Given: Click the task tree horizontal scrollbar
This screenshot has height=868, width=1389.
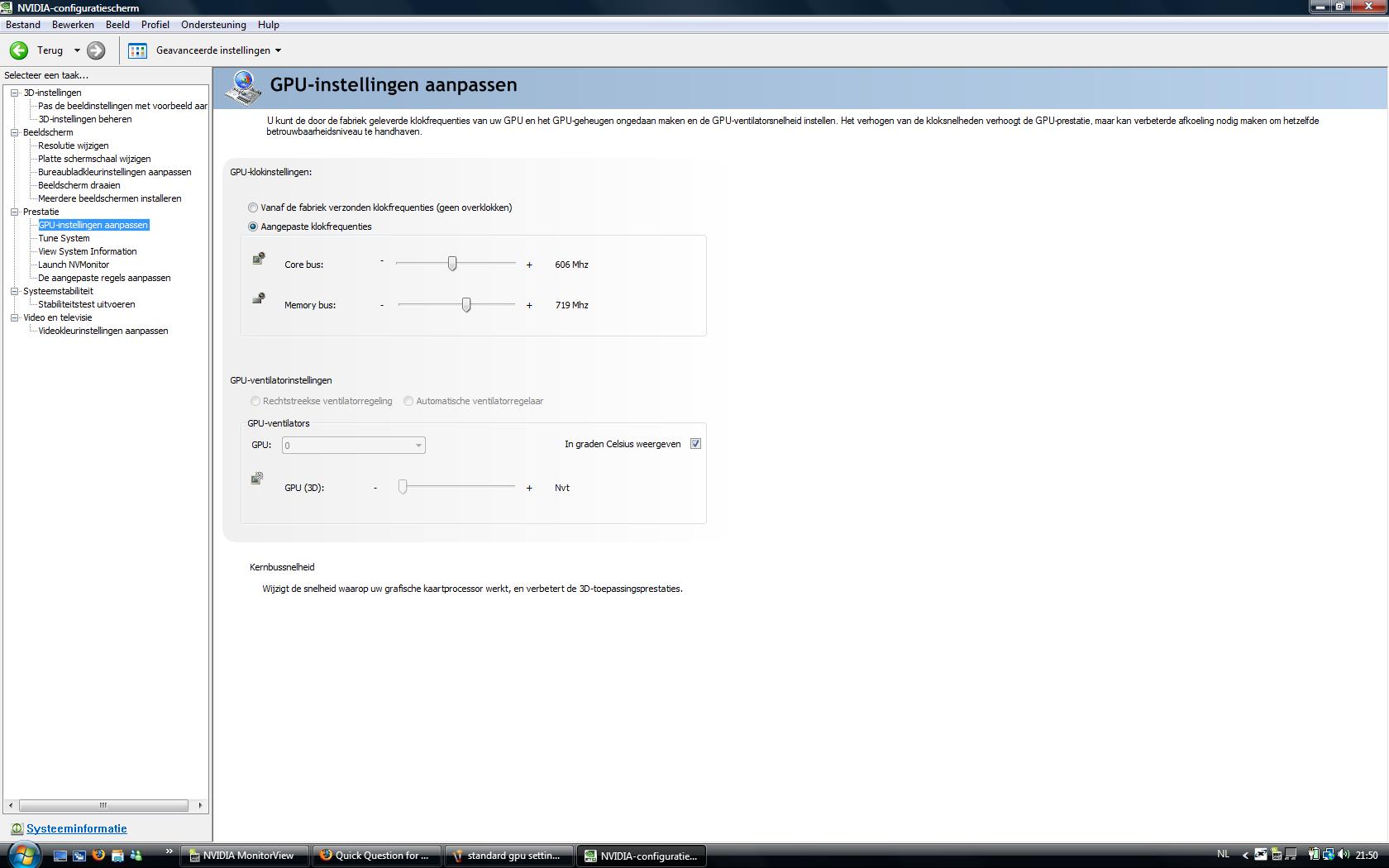Looking at the screenshot, I should (103, 805).
